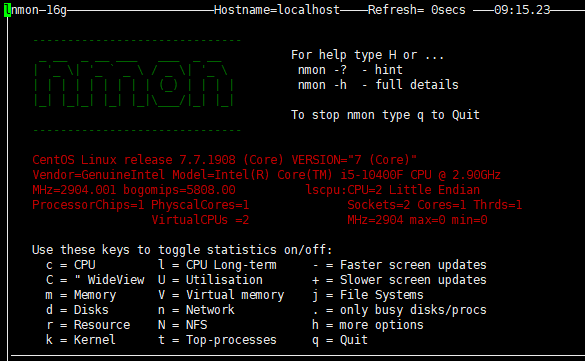Click the 'c = CPU' entry
The height and width of the screenshot is (361, 585).
(71, 265)
